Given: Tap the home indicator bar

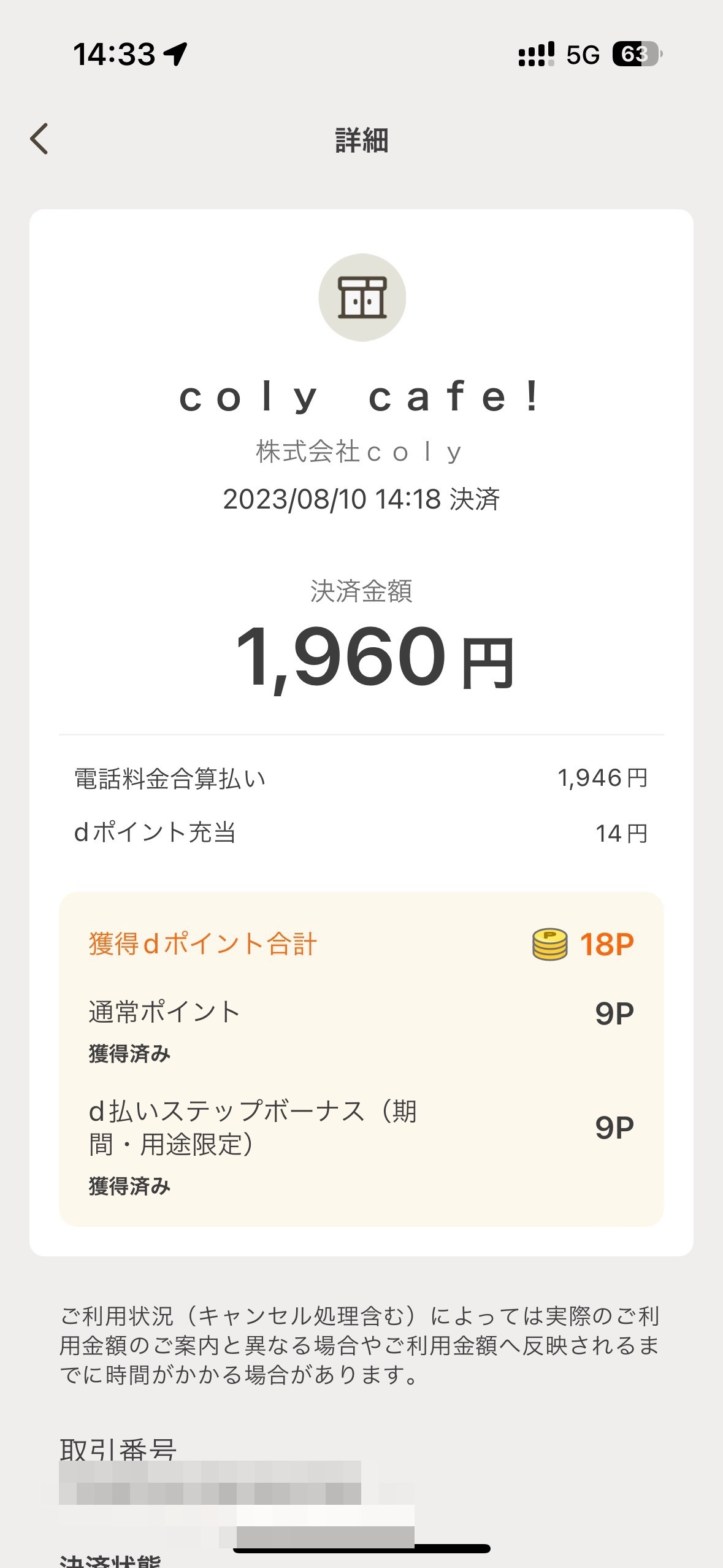Looking at the screenshot, I should 361,1548.
